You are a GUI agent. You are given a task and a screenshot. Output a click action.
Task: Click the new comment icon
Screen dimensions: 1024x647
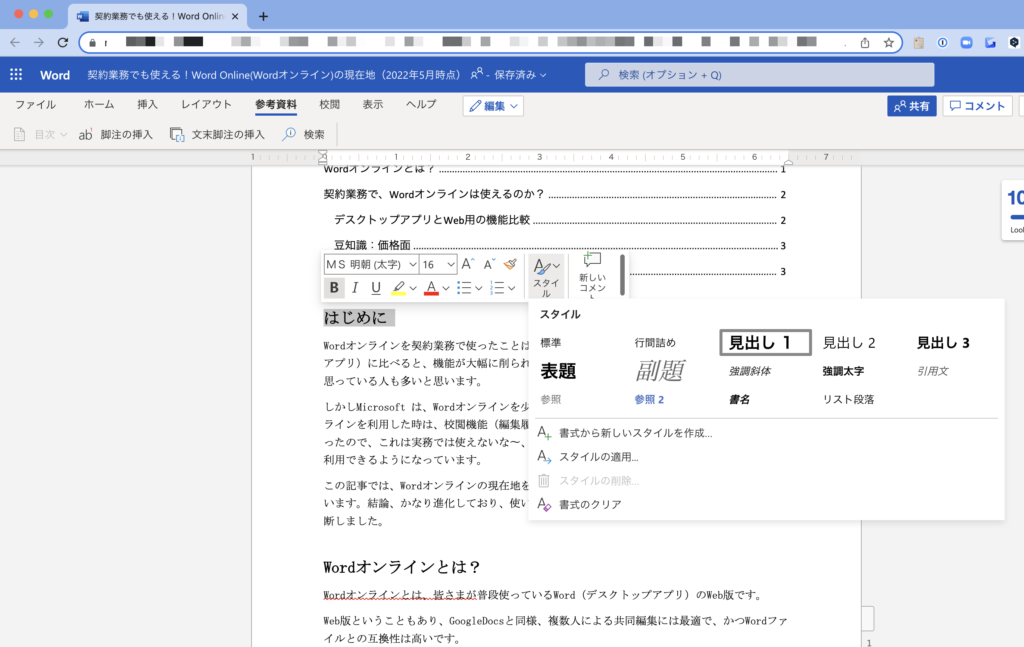(592, 262)
